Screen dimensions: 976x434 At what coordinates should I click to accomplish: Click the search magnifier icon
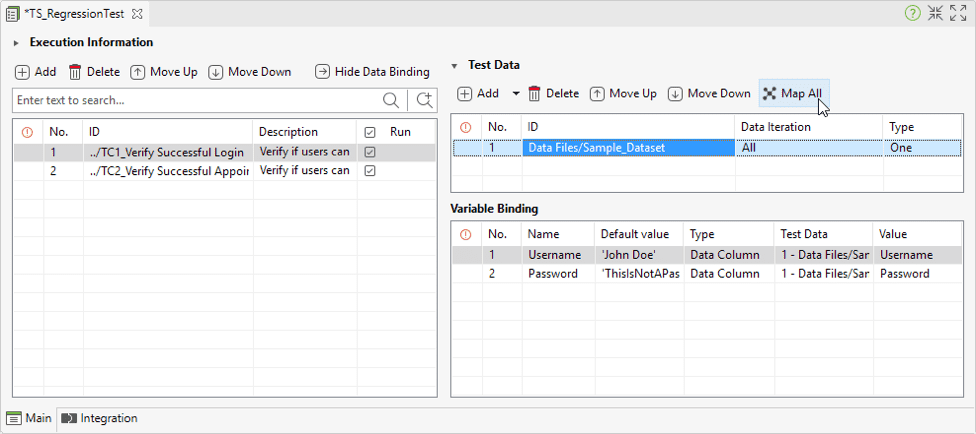coord(391,100)
